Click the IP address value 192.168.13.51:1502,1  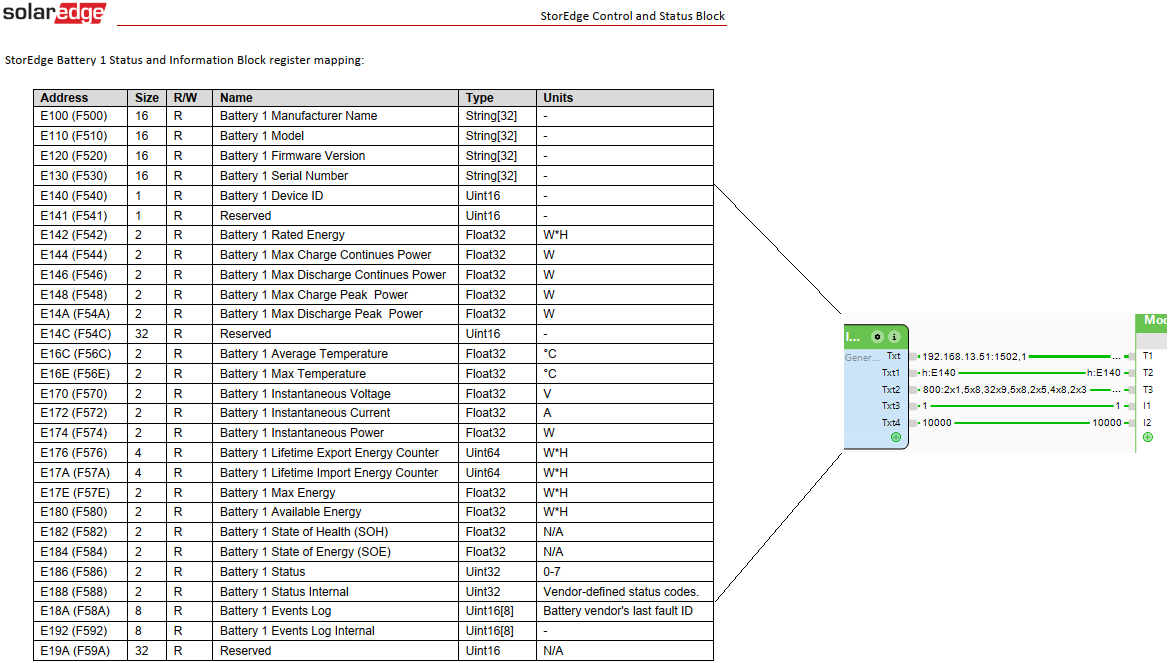[x=974, y=356]
